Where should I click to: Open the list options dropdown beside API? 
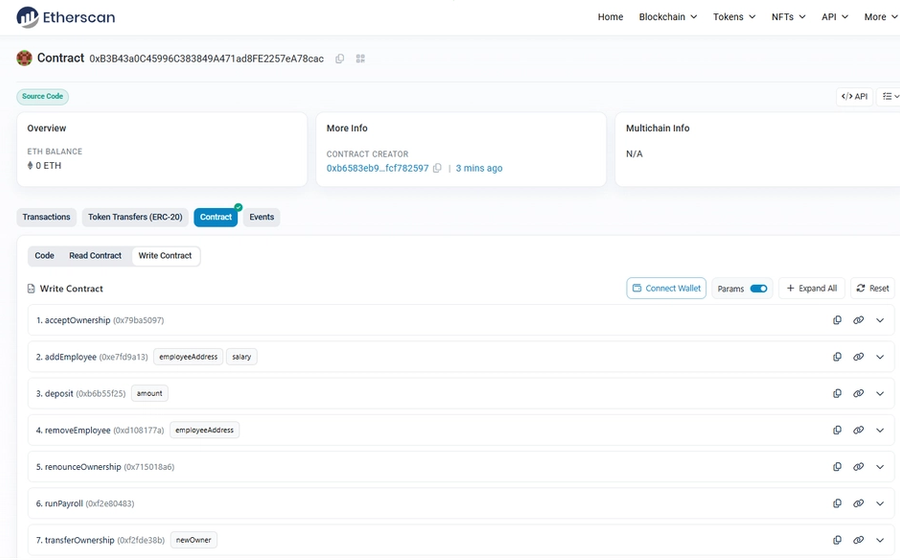[x=890, y=96]
